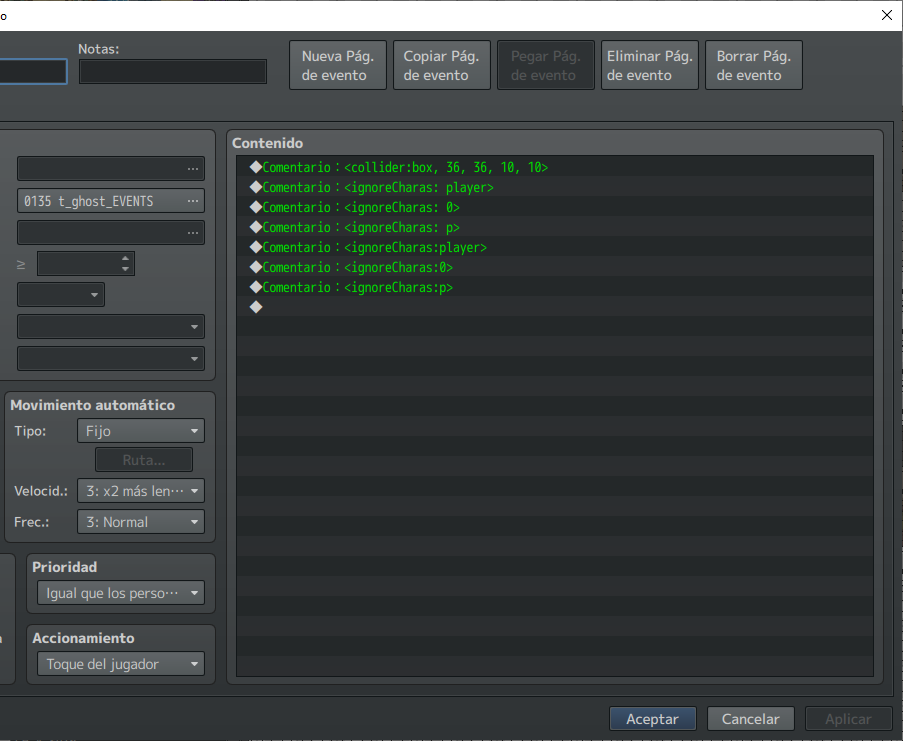The height and width of the screenshot is (741, 903).
Task: Select the '<ignoreCharas: 0>' line with a space
Action: pyautogui.click(x=555, y=207)
